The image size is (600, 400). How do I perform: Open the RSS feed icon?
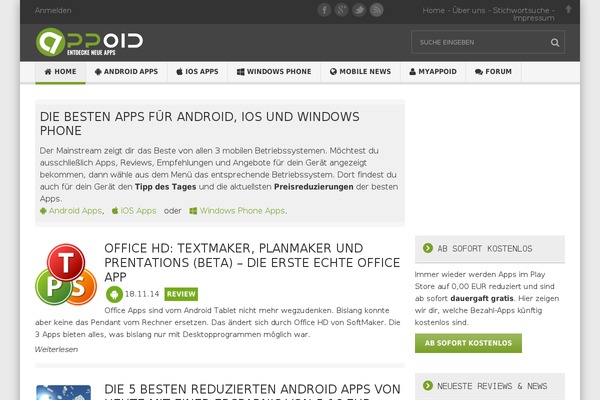coord(377,10)
